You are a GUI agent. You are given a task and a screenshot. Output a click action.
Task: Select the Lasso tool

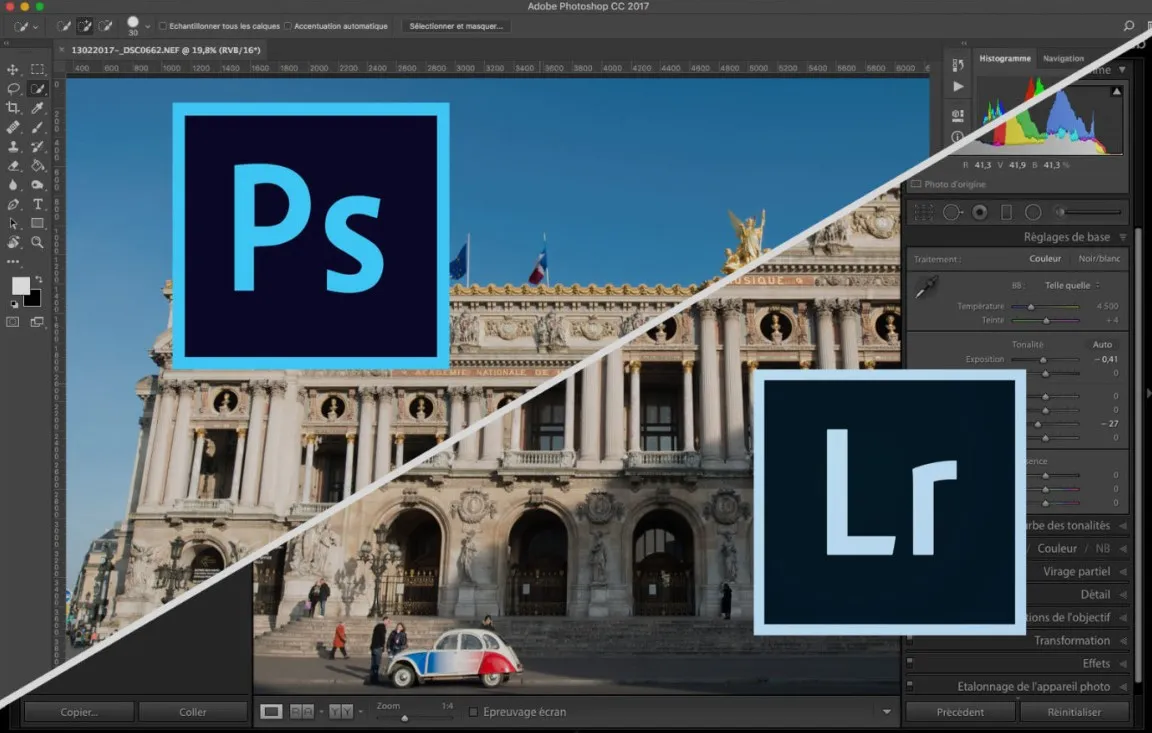[13, 89]
